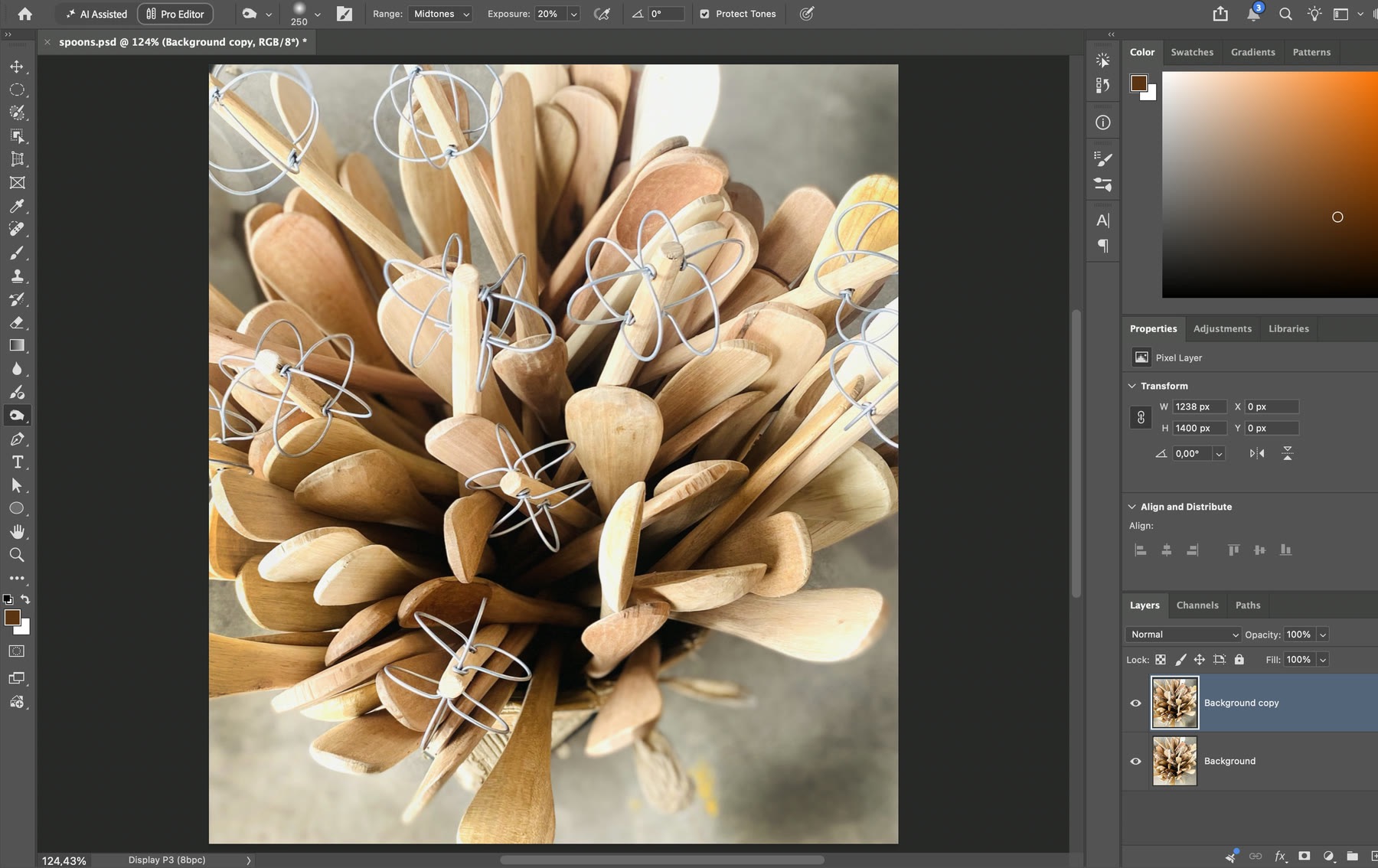Toggle the width-height link constraint

point(1141,417)
